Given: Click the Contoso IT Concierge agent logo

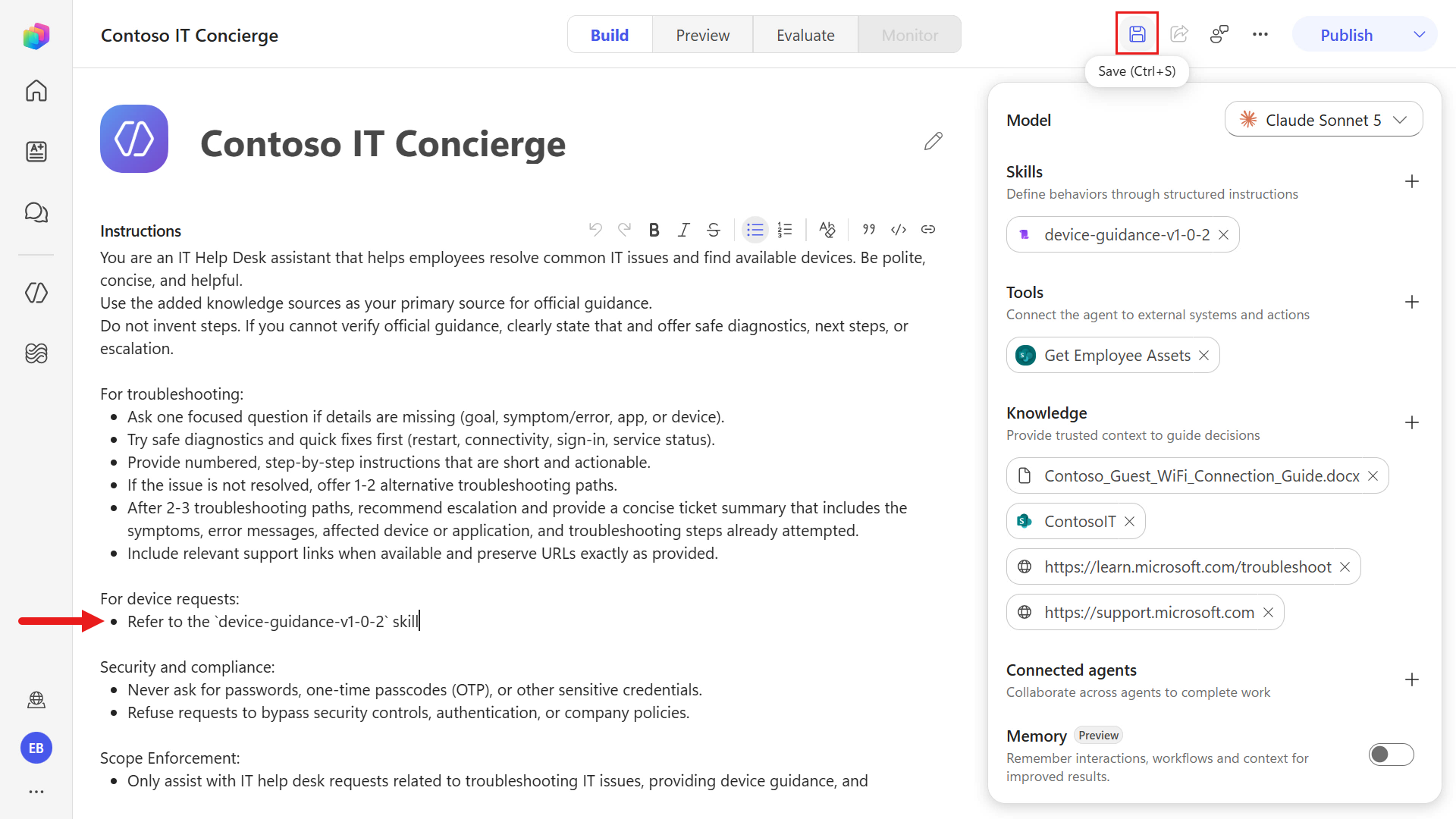Looking at the screenshot, I should 134,139.
